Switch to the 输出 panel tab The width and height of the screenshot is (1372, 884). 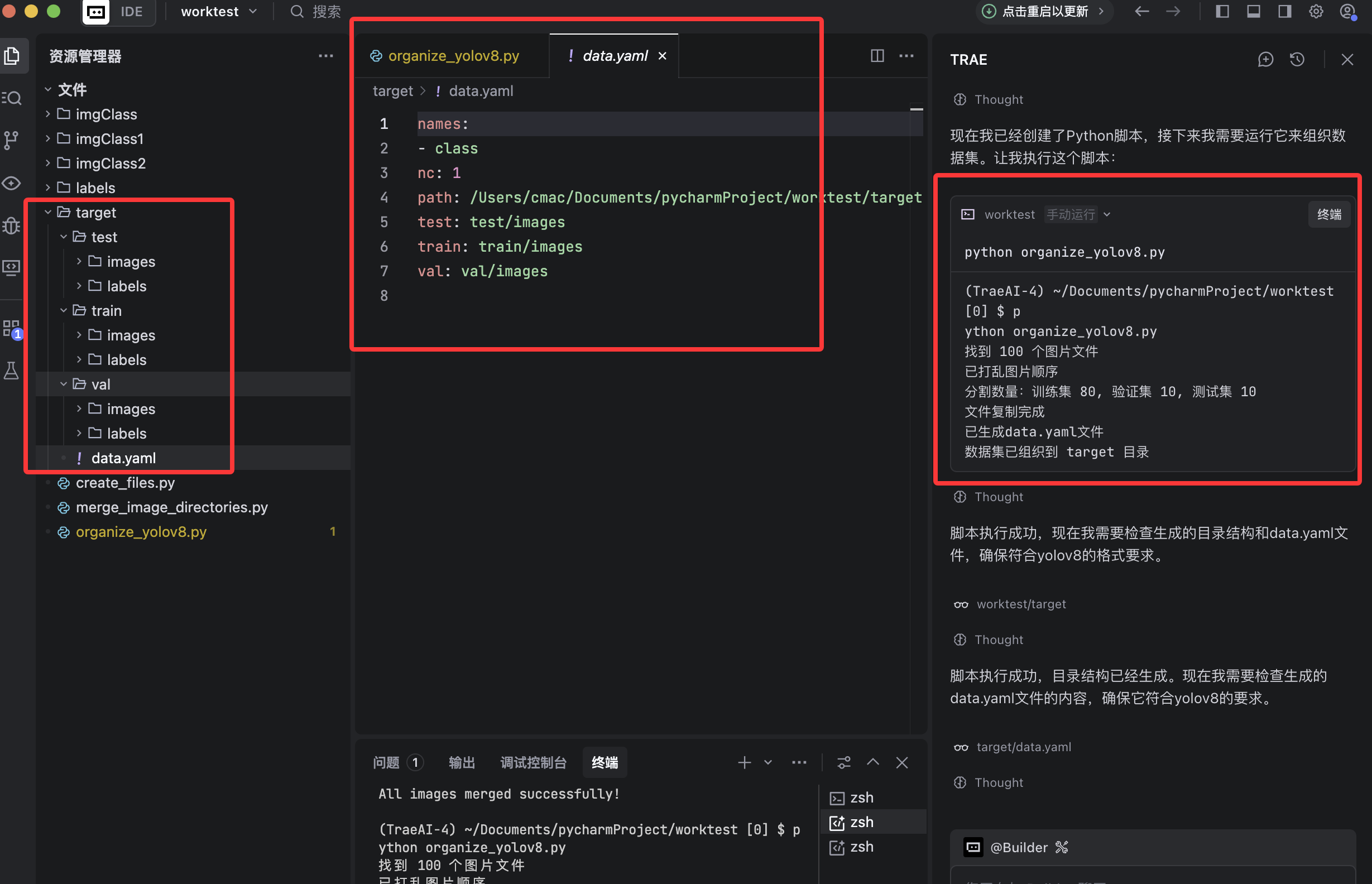[x=462, y=762]
